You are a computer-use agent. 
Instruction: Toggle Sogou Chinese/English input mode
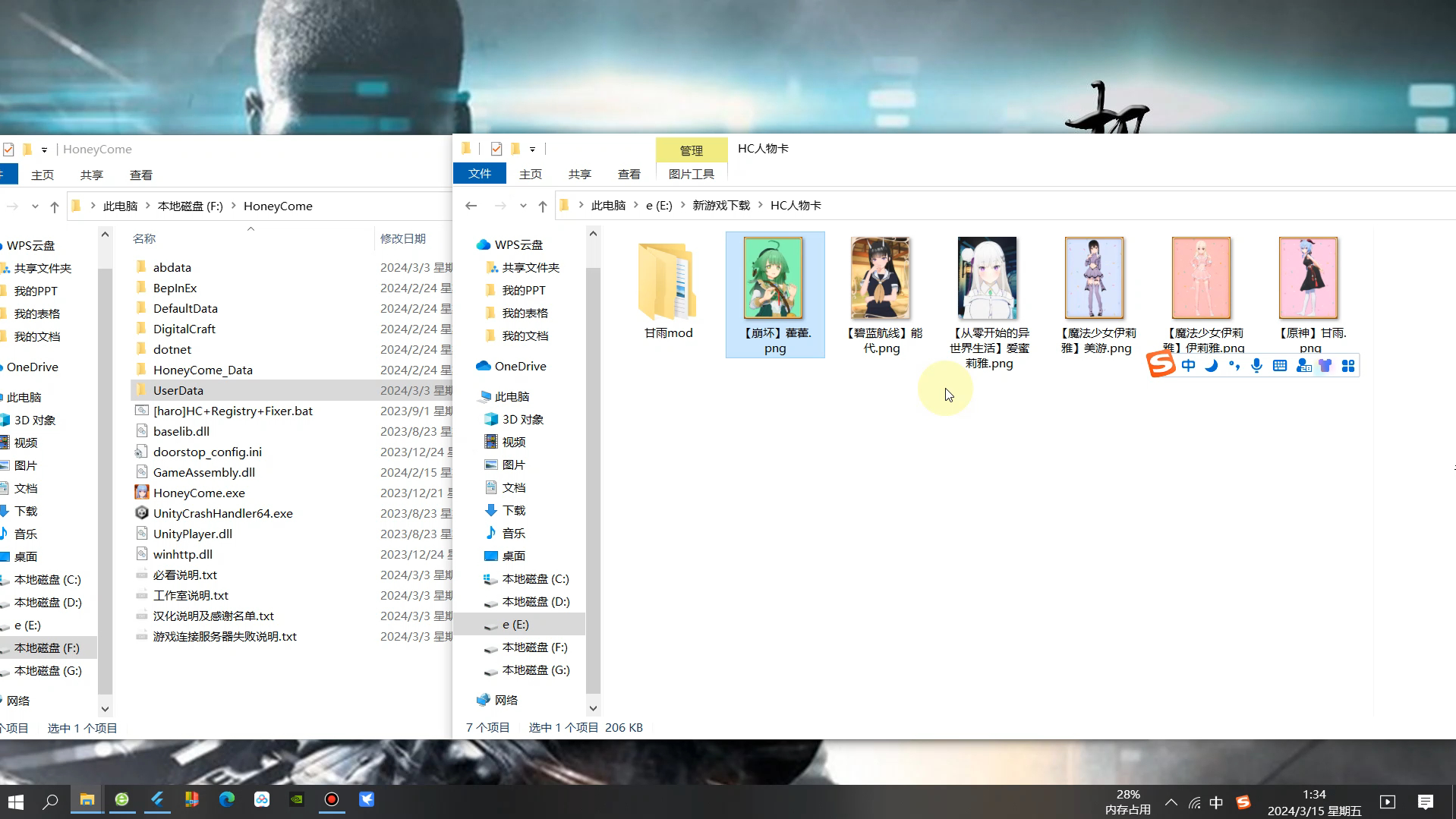click(x=1189, y=366)
